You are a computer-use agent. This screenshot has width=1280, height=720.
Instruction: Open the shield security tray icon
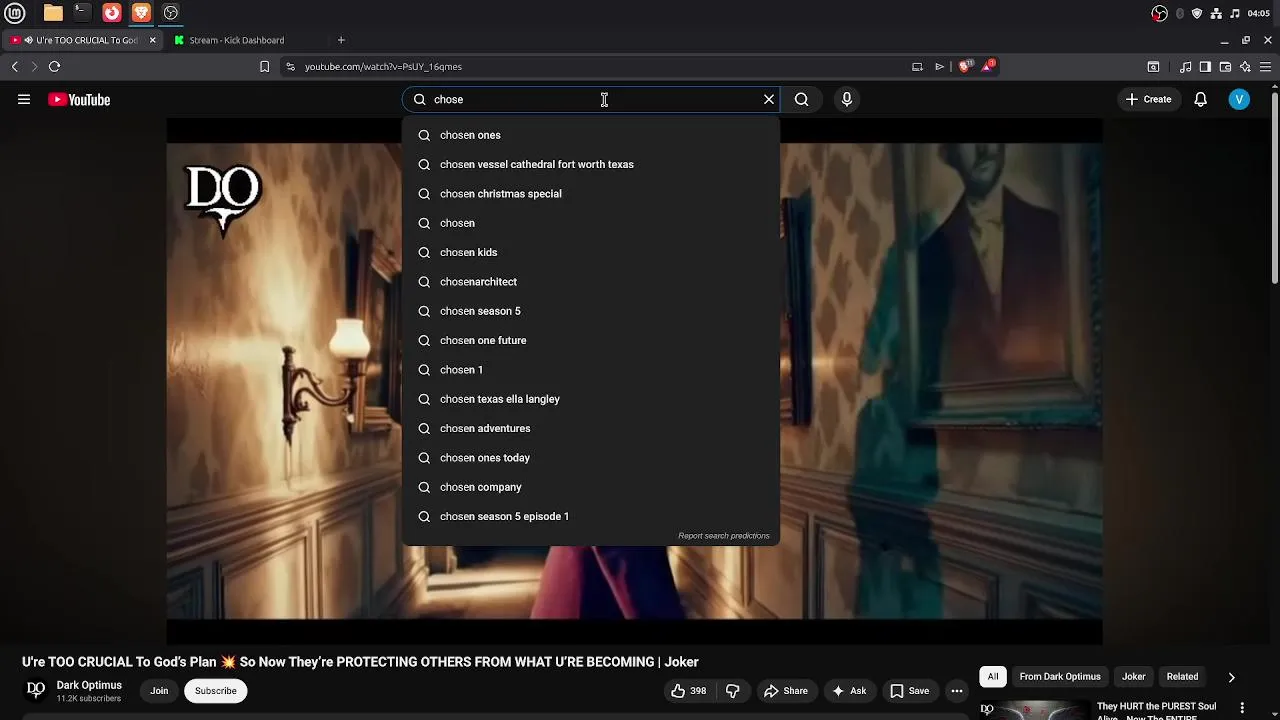(x=1197, y=13)
